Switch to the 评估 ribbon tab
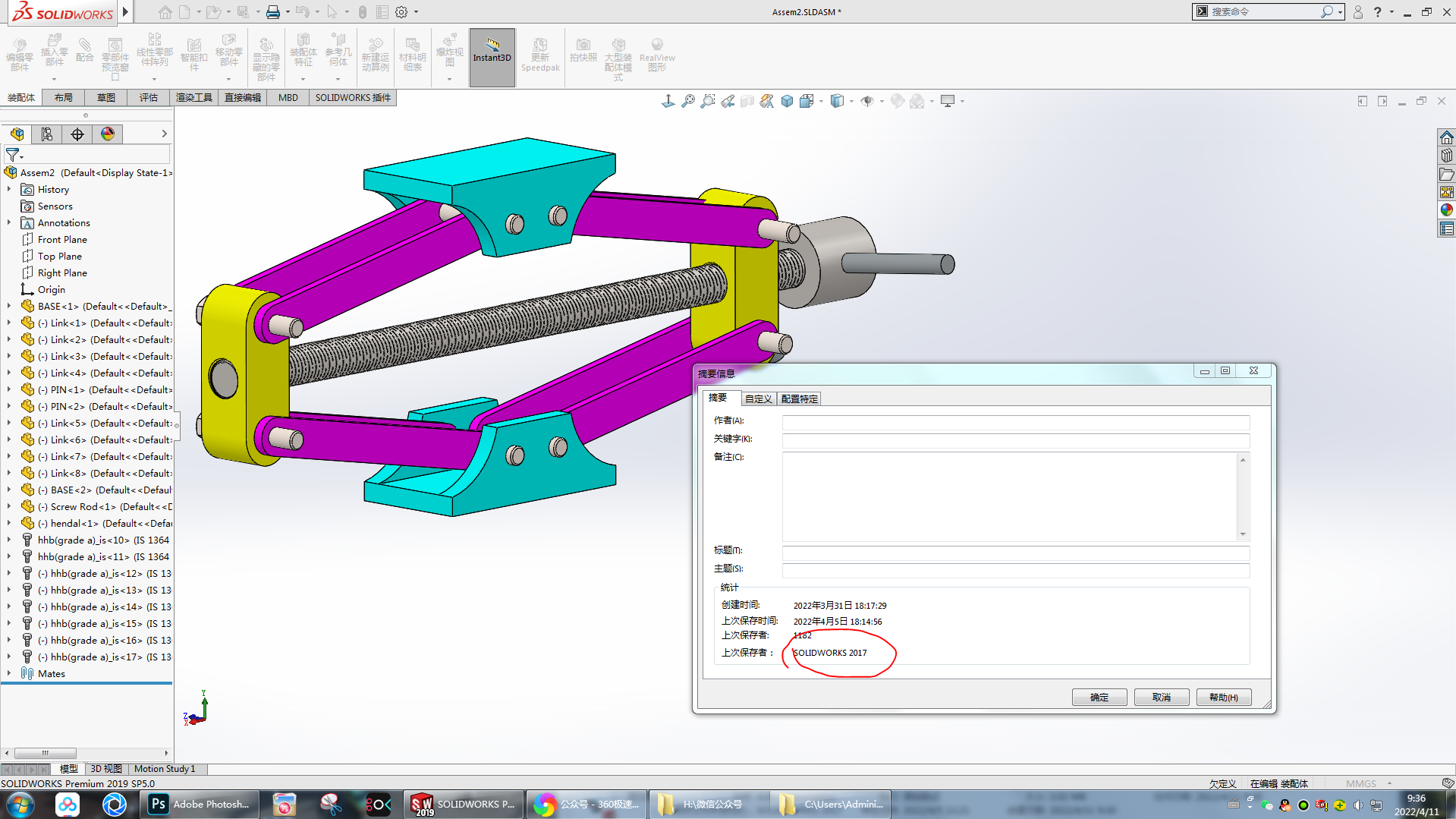Viewport: 1456px width, 819px height. pyautogui.click(x=148, y=97)
